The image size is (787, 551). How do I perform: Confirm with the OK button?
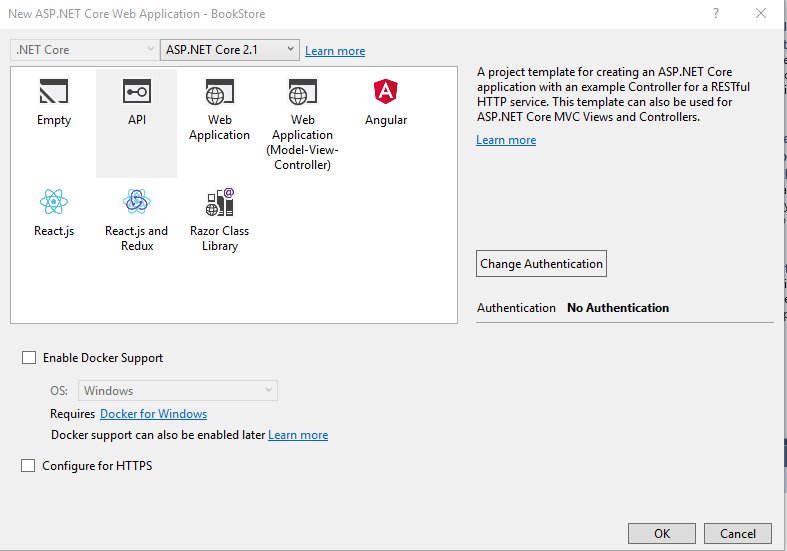pos(662,533)
